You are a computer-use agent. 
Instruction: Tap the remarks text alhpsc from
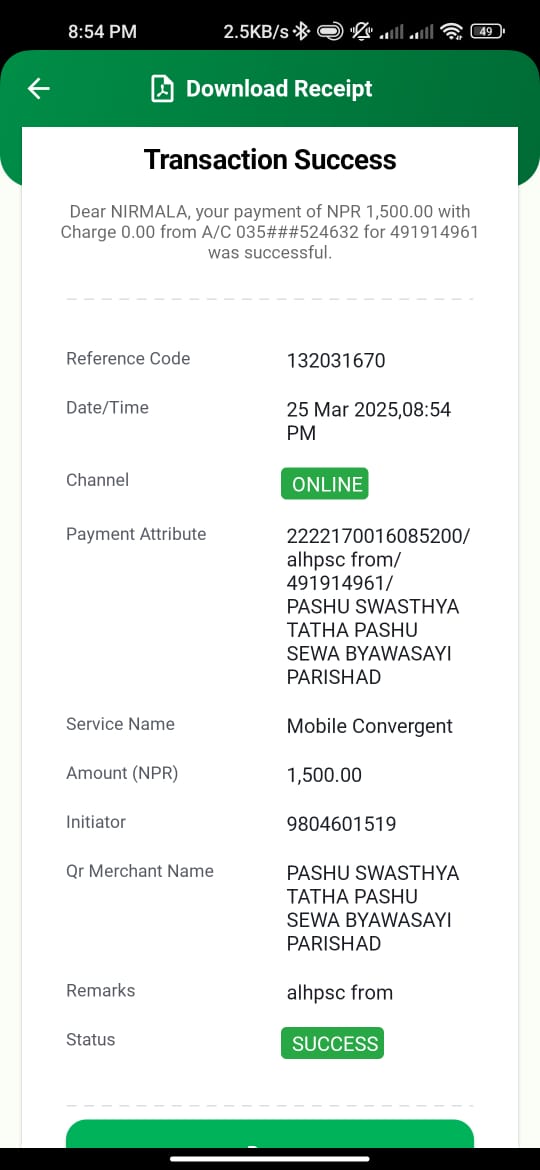point(339,992)
